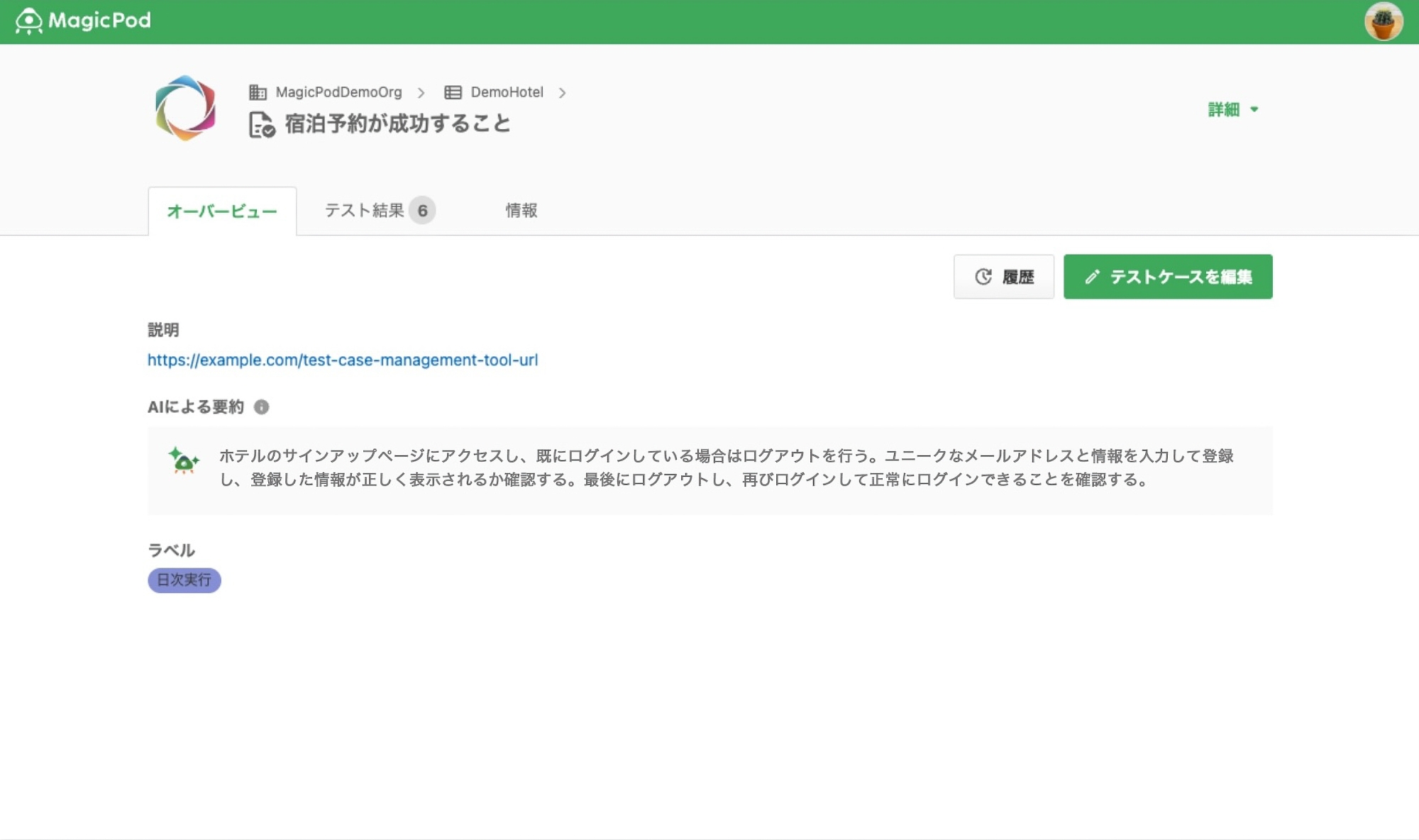Viewport: 1419px width, 840px height.
Task: Click the organization building icon
Action: coord(258,92)
